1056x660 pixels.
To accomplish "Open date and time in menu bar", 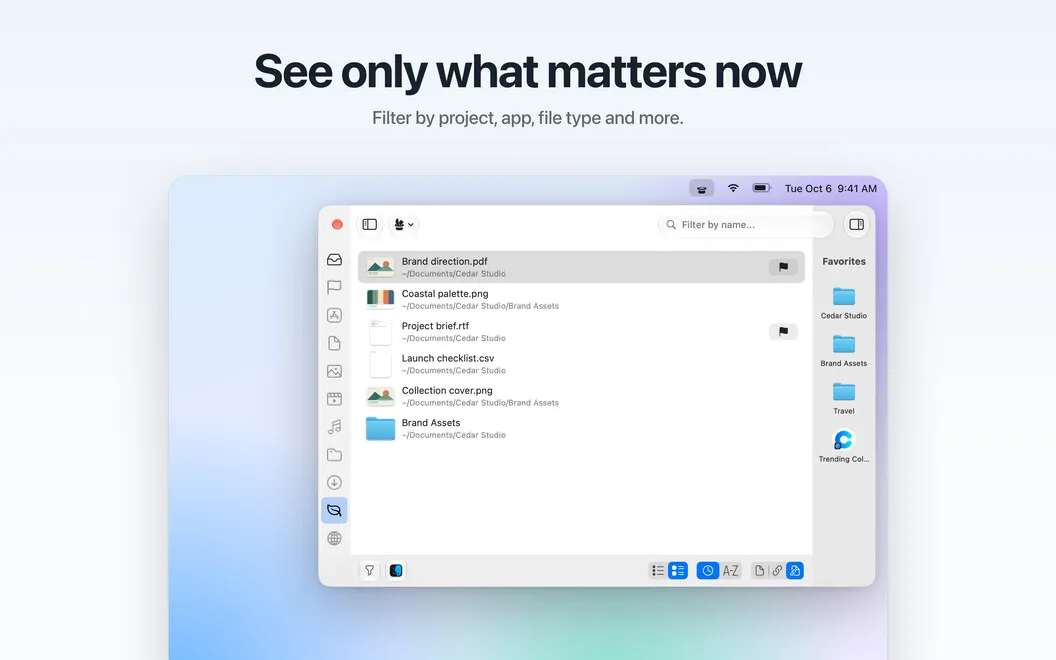I will 830,189.
